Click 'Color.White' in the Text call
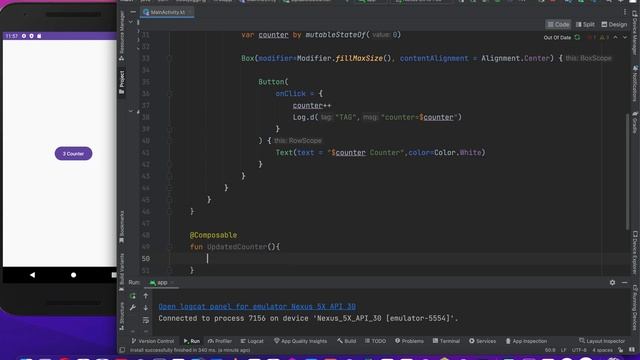 pyautogui.click(x=458, y=153)
